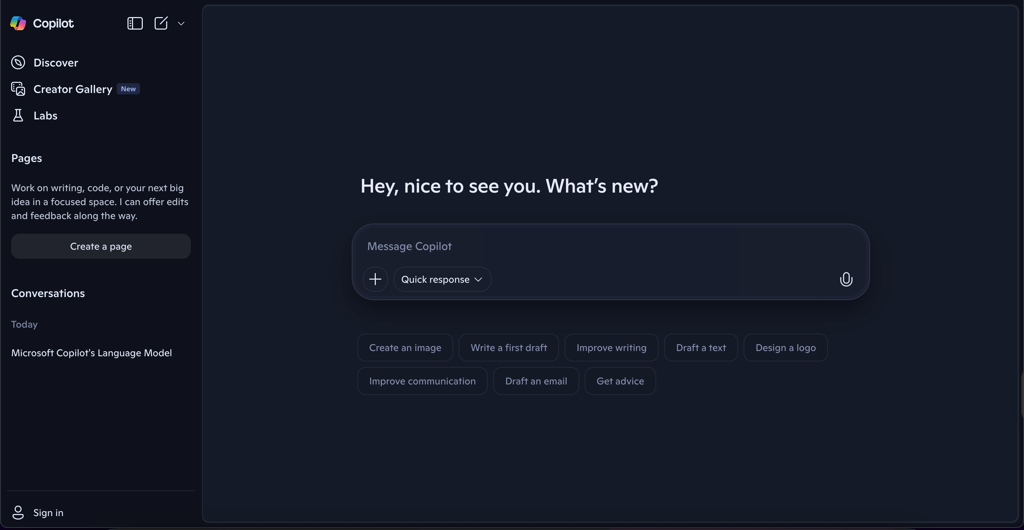
Task: Click the Pages section heading
Action: point(27,158)
